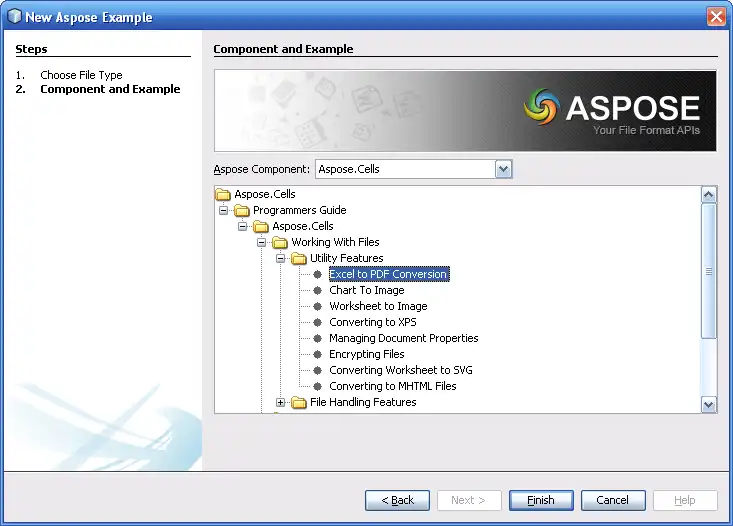The width and height of the screenshot is (733, 526).
Task: Click the Working With Files folder icon
Action: tap(280, 242)
